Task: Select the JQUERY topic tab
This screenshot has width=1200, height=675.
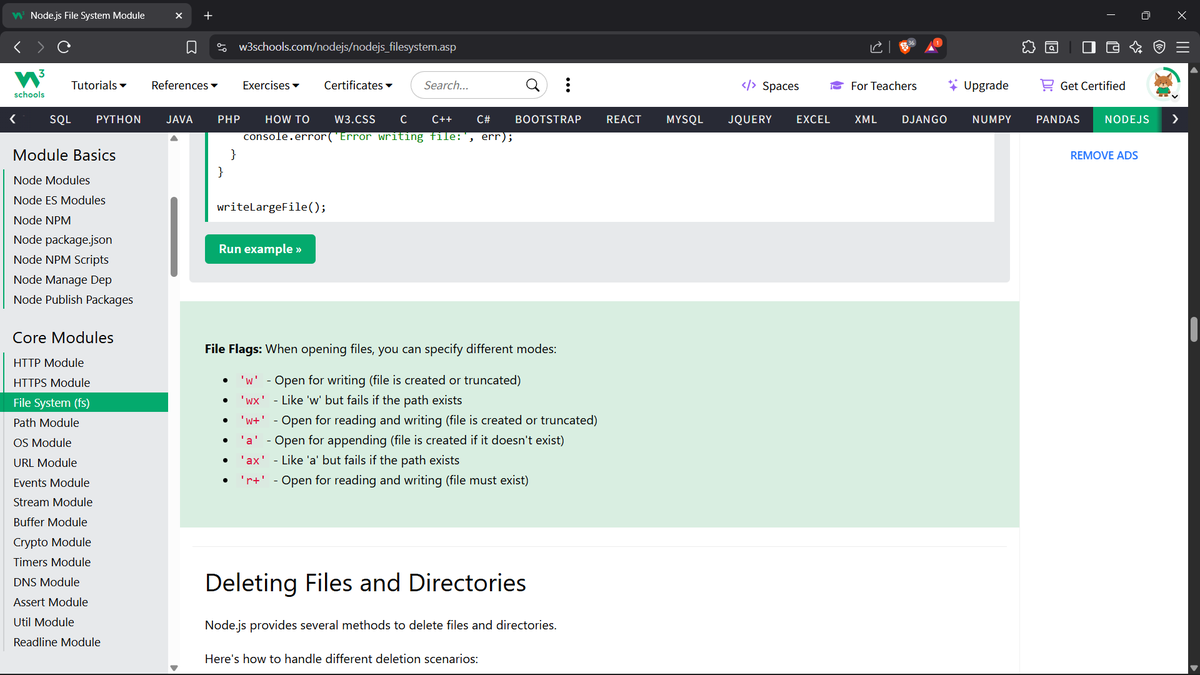Action: 750,119
